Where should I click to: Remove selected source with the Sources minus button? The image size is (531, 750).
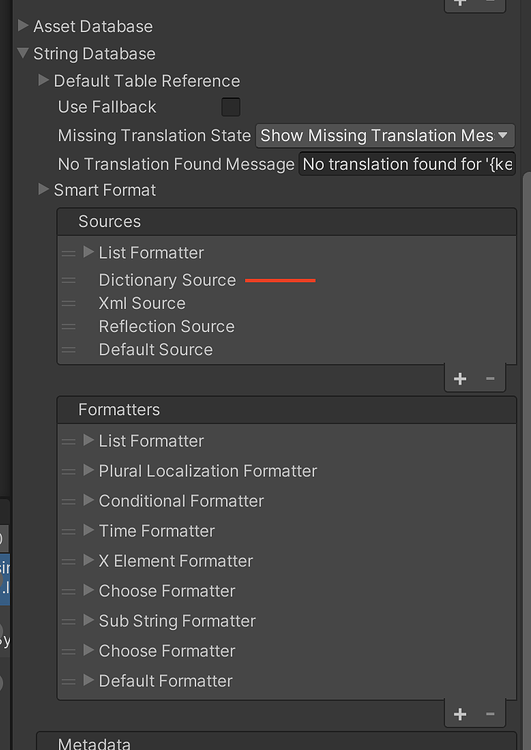[490, 379]
